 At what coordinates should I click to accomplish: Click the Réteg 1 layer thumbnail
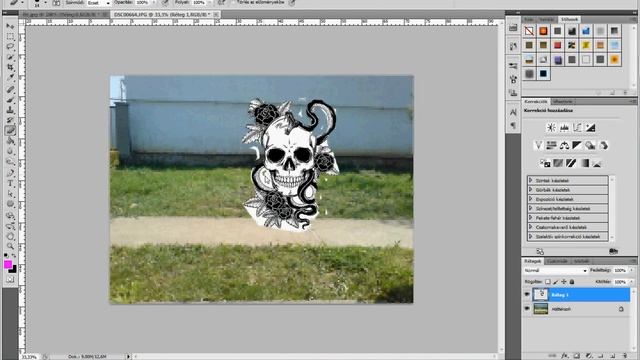pyautogui.click(x=541, y=294)
